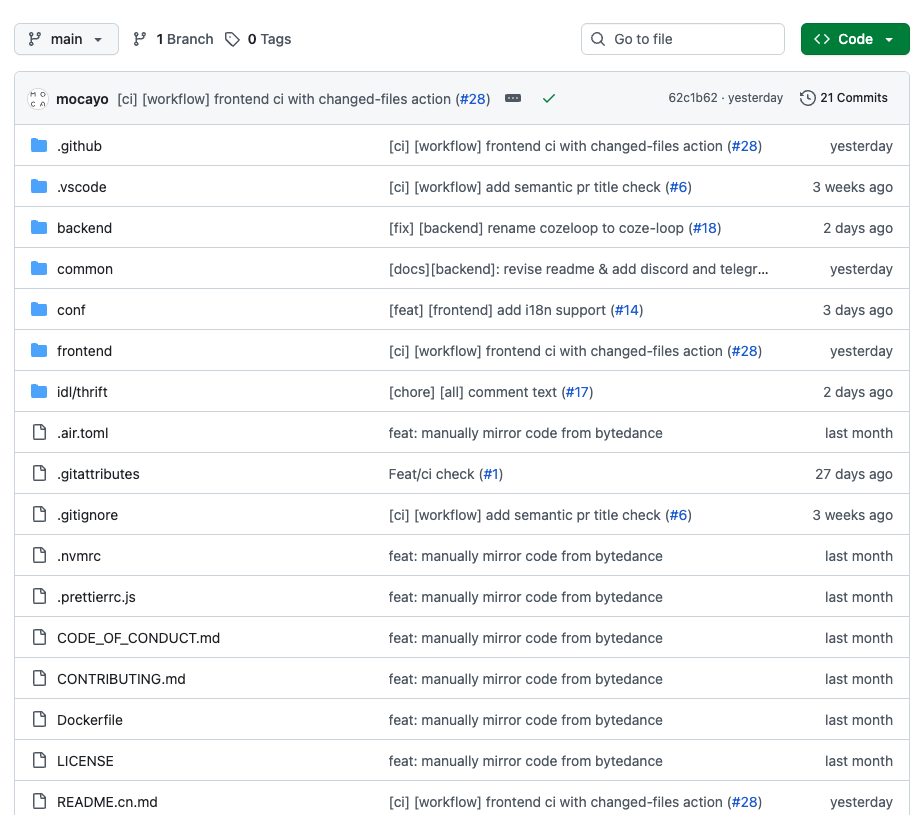Open the latest commit message title in header

click(284, 99)
